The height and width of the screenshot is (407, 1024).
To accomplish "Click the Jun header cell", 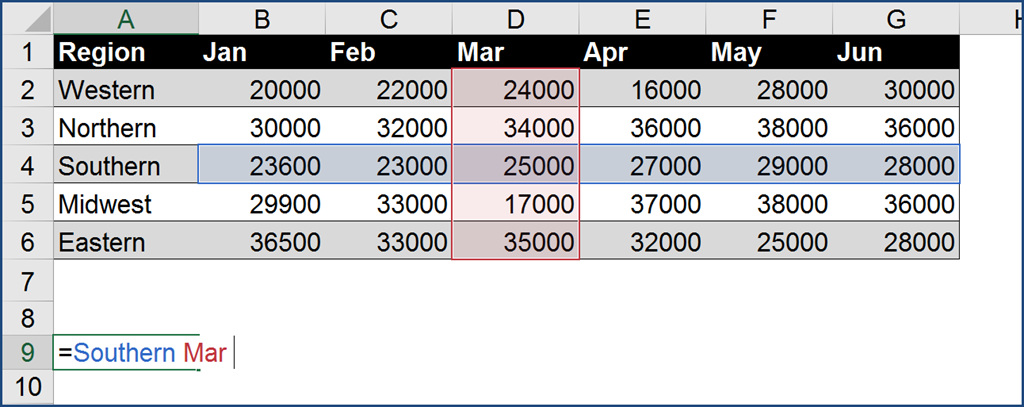I will (x=897, y=53).
